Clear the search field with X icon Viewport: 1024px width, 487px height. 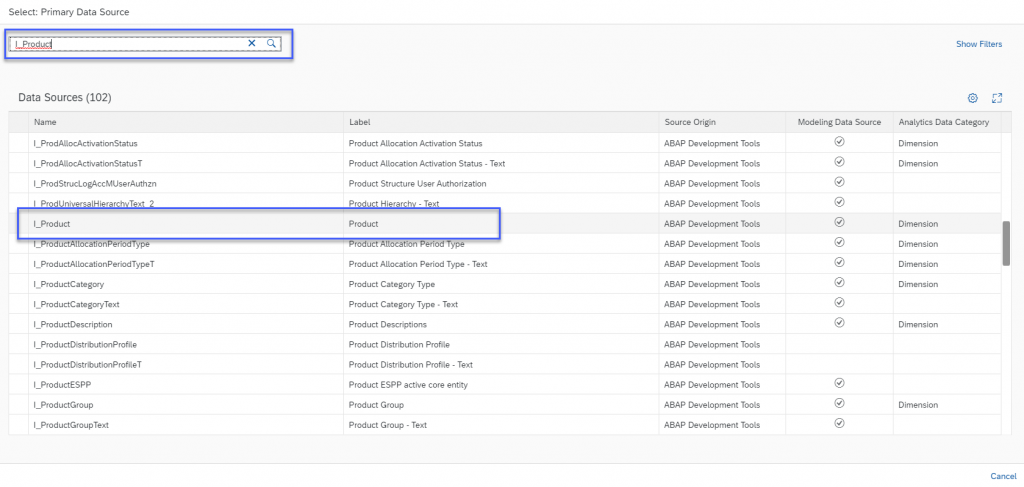coord(251,43)
